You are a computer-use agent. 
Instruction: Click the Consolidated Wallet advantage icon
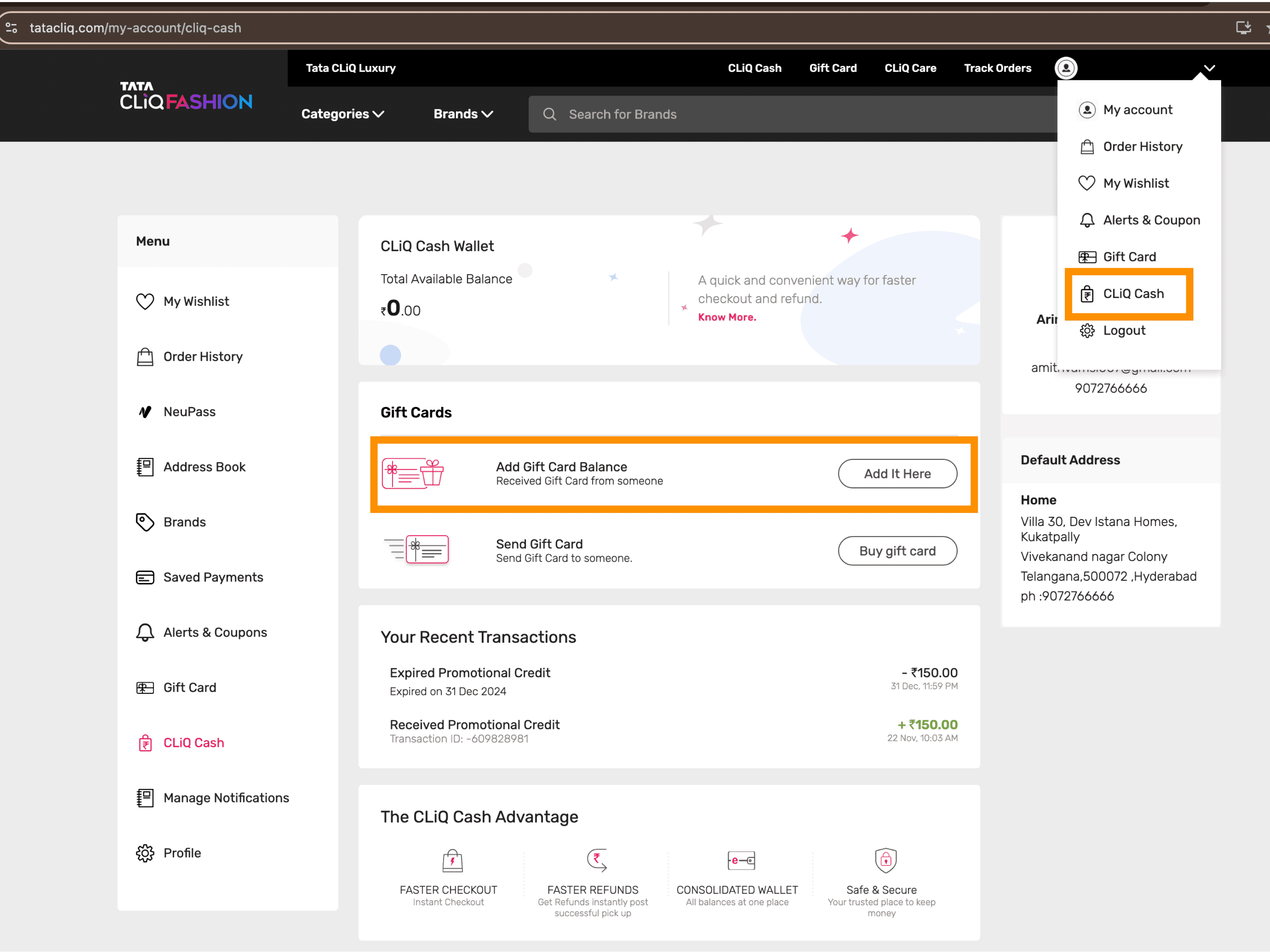tap(741, 860)
